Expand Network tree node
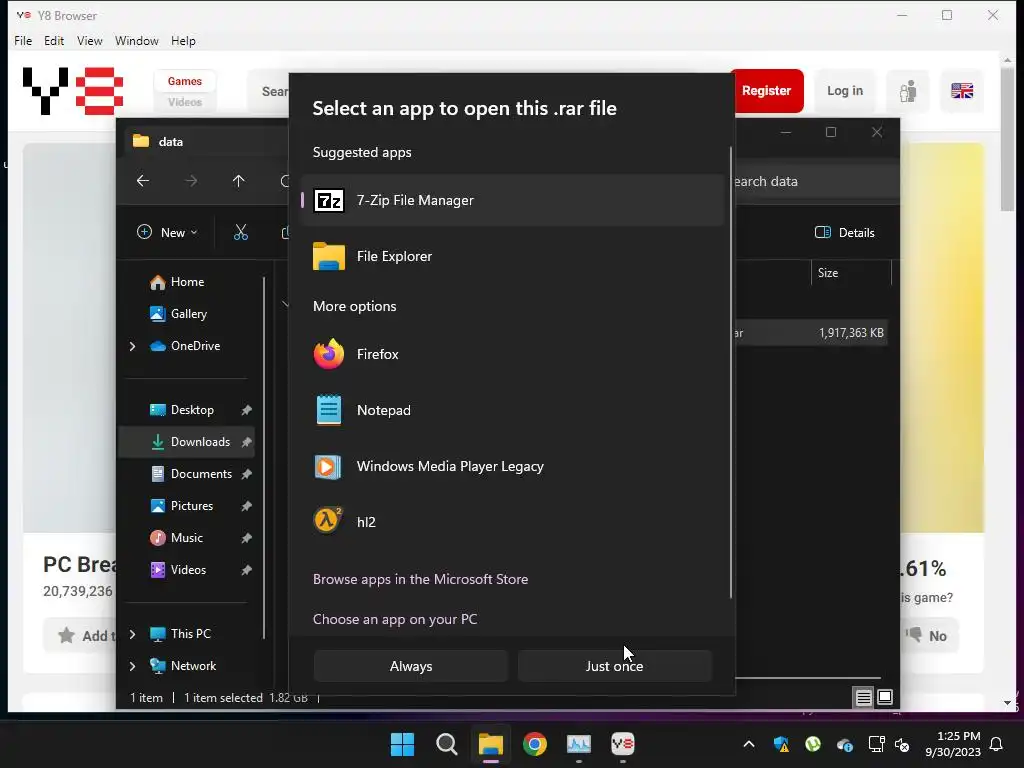The width and height of the screenshot is (1024, 768). tap(133, 666)
